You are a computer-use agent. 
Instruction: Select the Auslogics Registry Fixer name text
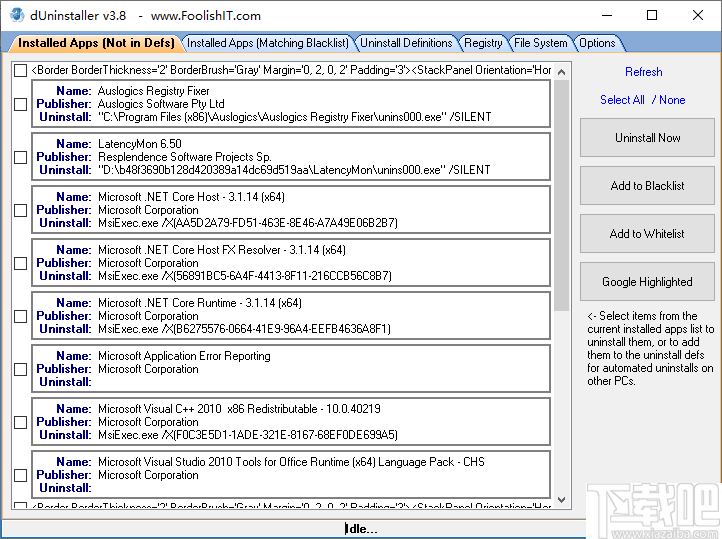153,91
